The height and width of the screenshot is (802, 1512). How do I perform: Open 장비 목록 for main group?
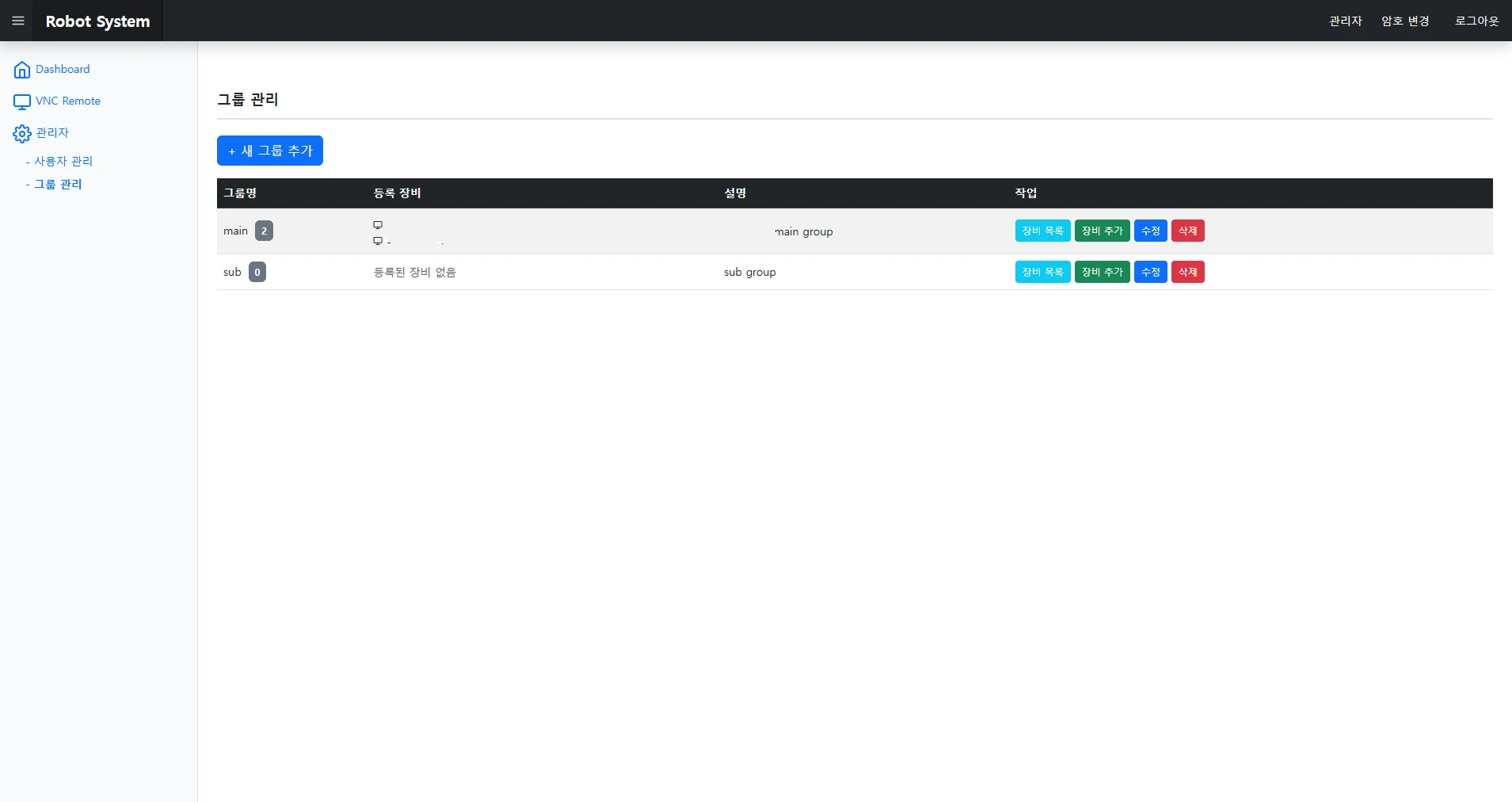[1042, 231]
